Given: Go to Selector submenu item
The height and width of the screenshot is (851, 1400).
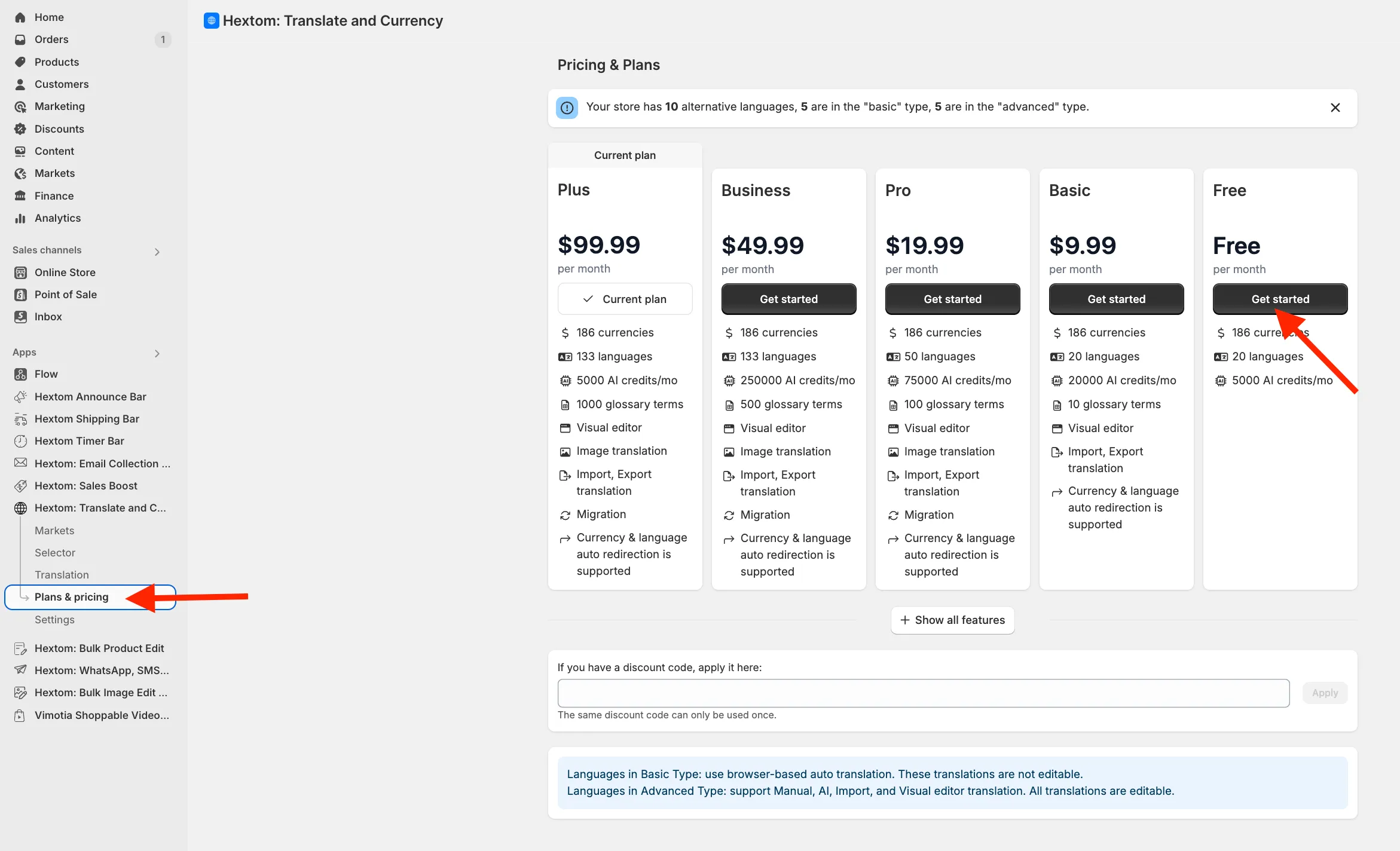Looking at the screenshot, I should click(x=55, y=553).
